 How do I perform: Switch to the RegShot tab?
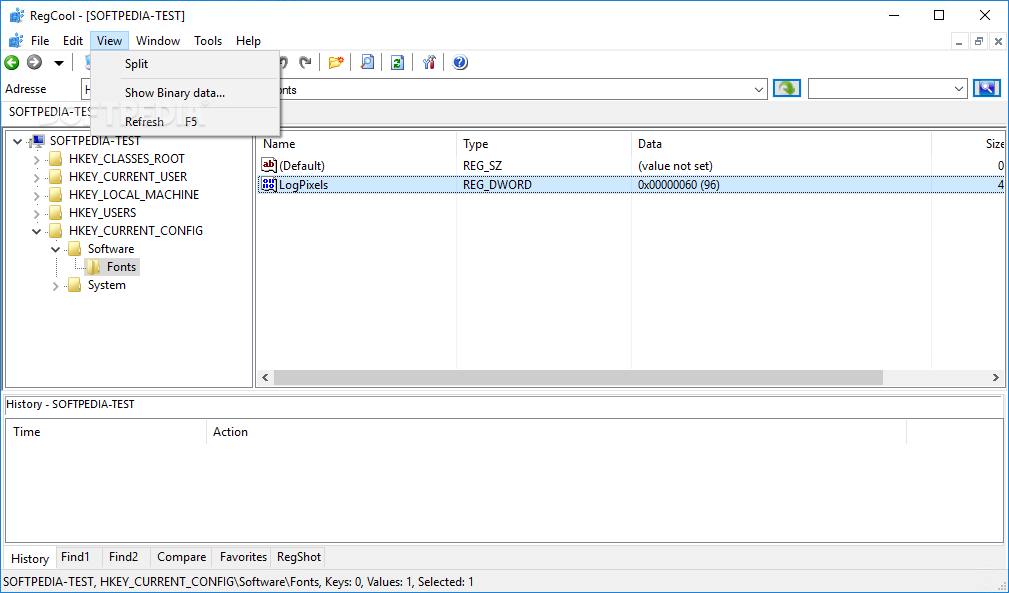(x=299, y=556)
